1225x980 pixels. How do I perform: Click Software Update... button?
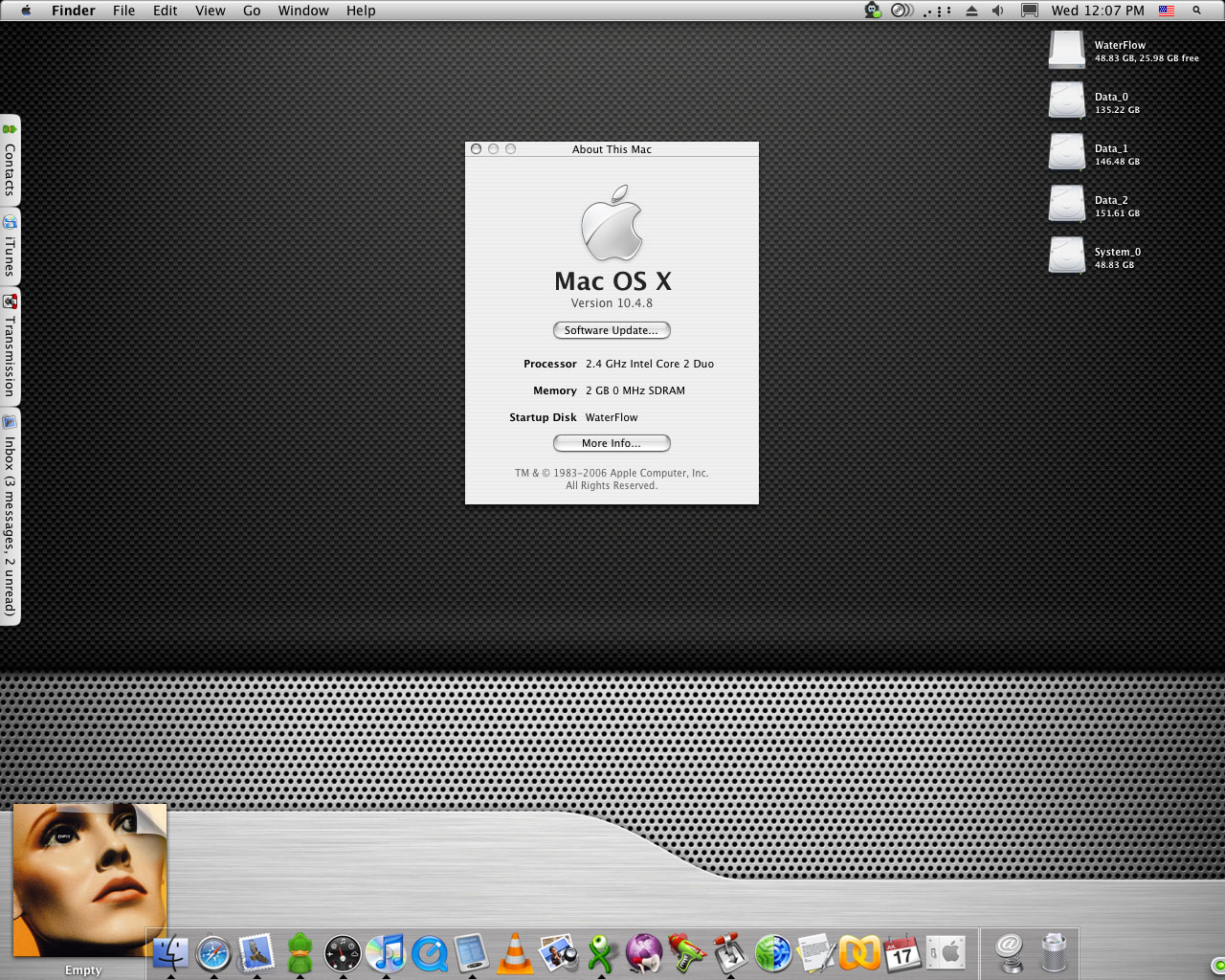(x=612, y=330)
